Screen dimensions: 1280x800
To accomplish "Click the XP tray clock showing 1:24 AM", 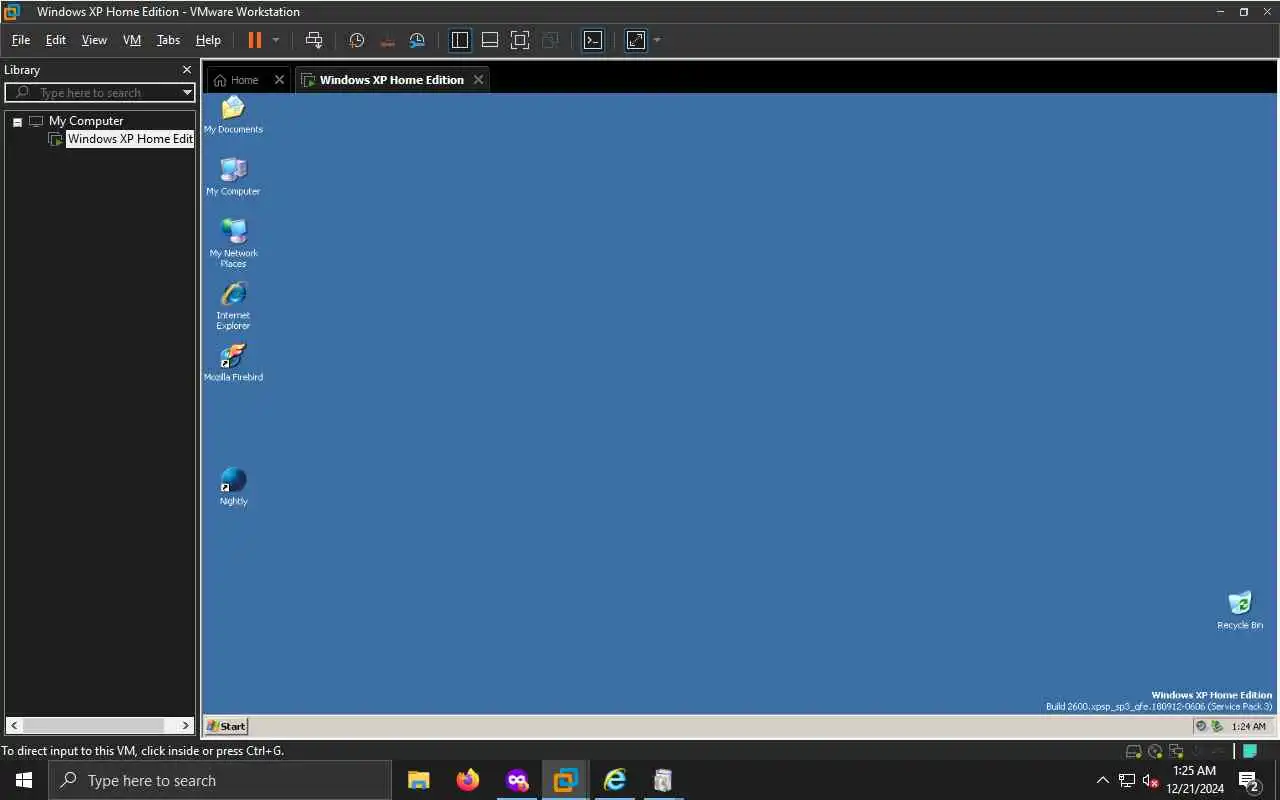I will (1249, 727).
